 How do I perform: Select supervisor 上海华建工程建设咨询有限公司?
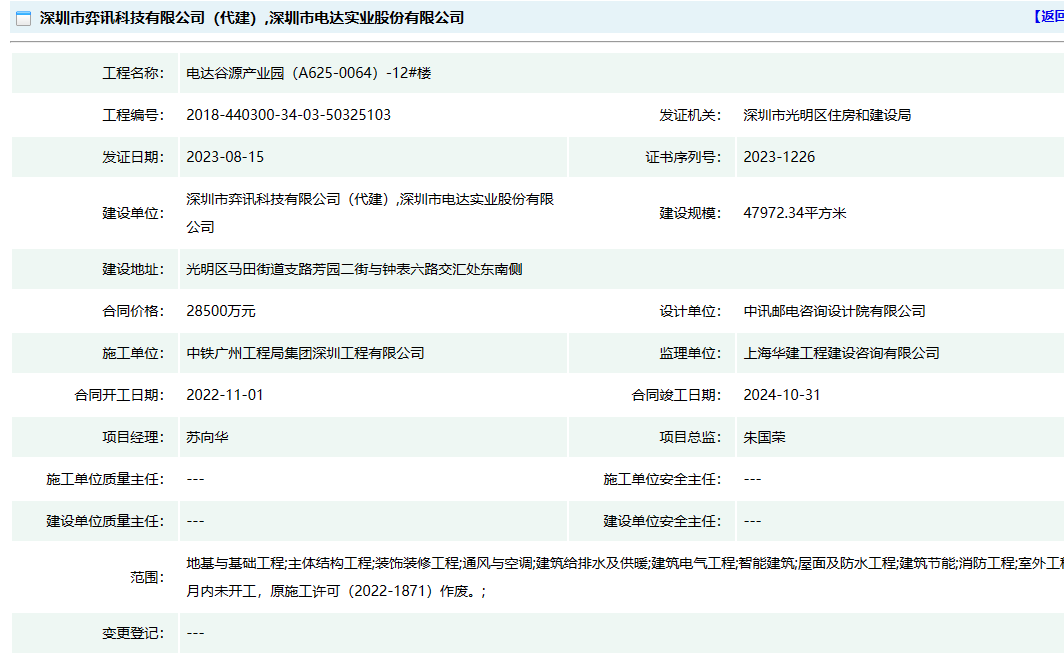[841, 354]
